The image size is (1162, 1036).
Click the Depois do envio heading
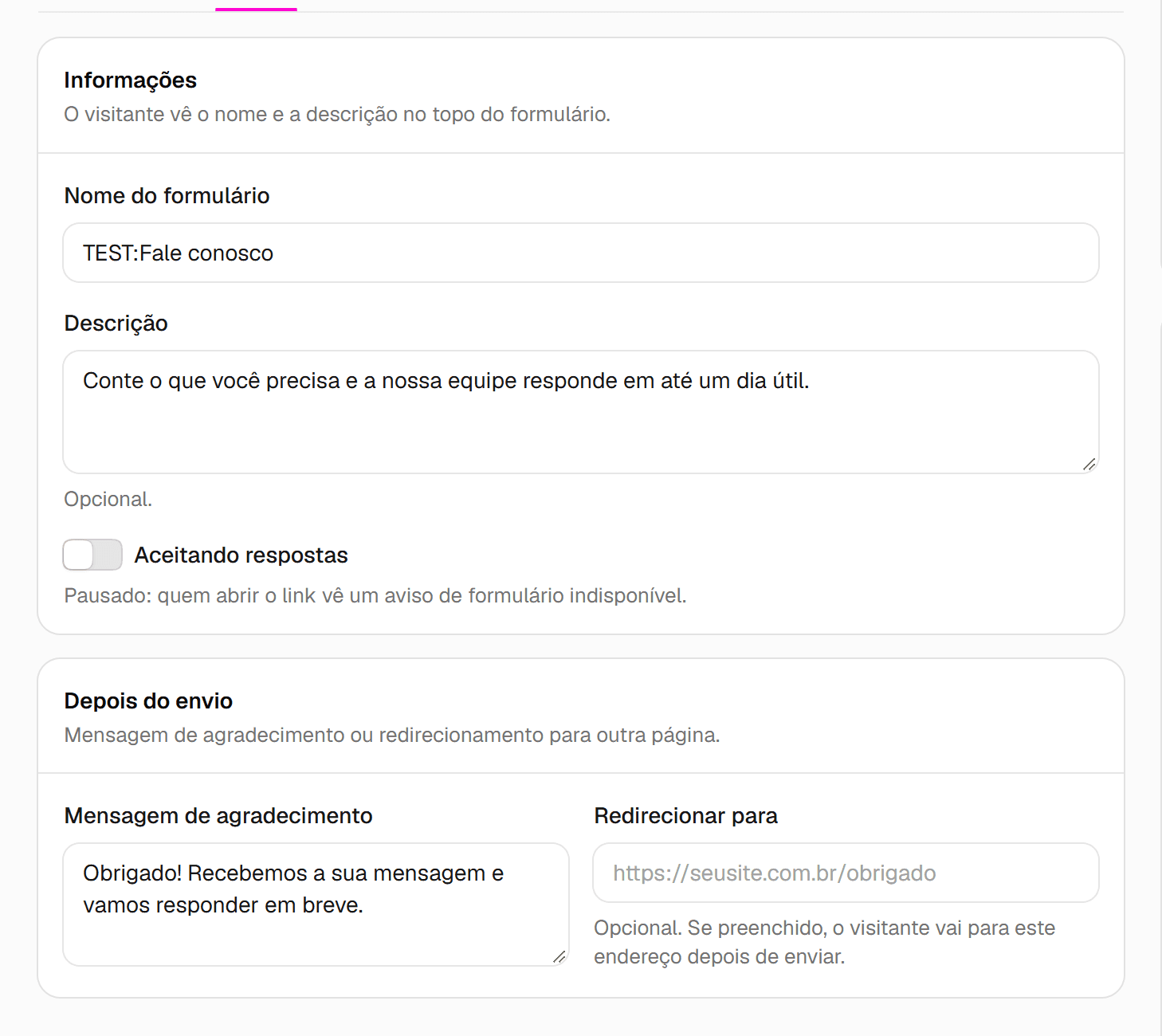(x=148, y=700)
